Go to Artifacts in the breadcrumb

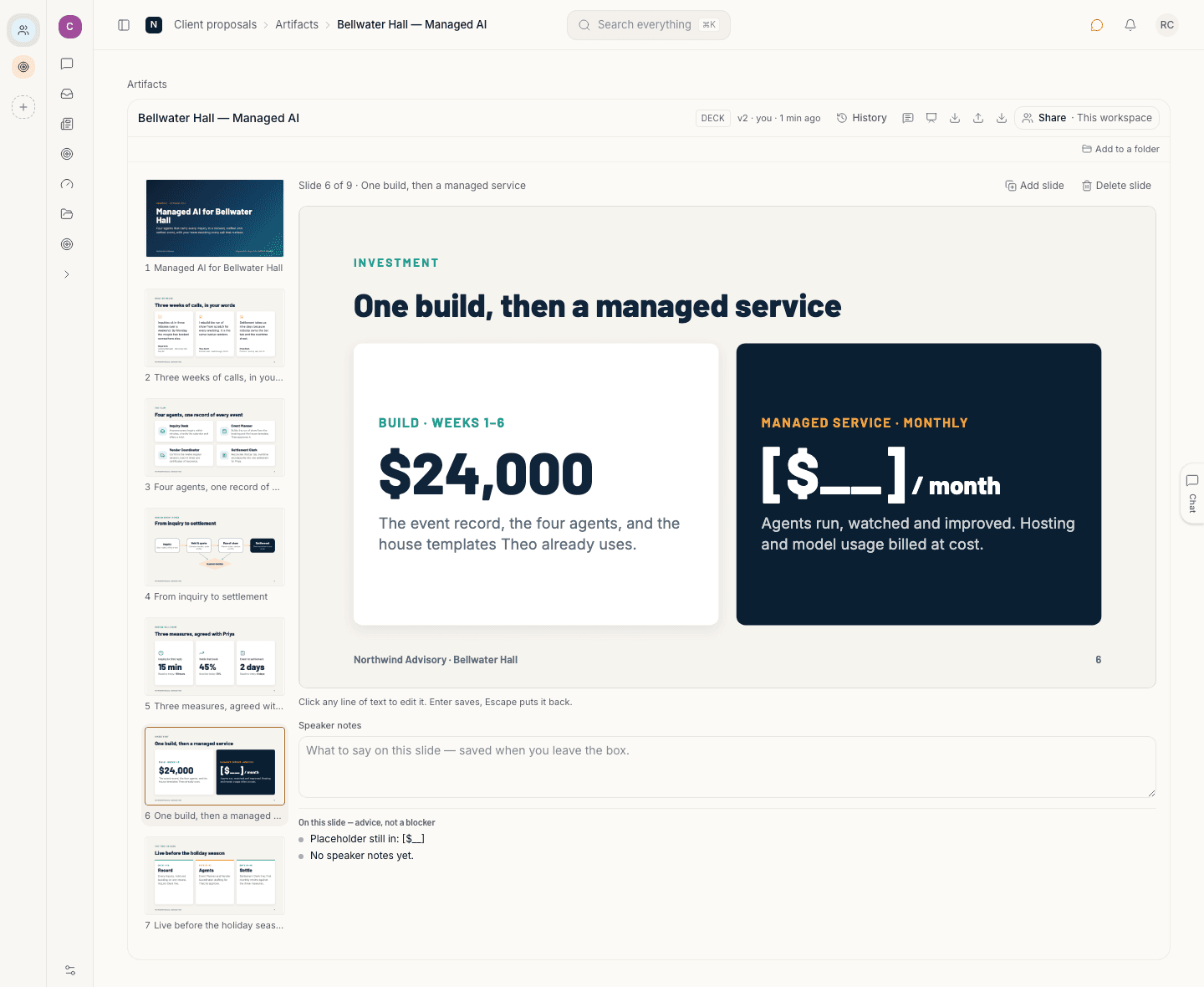click(297, 25)
